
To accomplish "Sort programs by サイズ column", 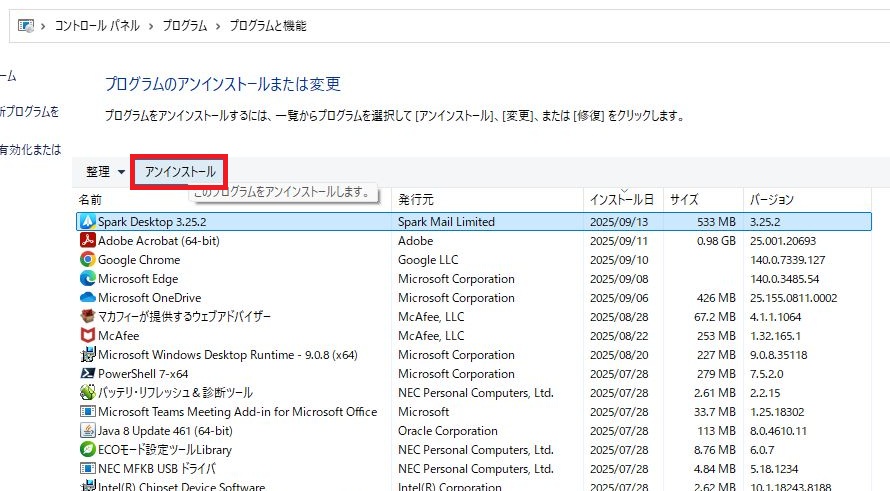I will pyautogui.click(x=684, y=200).
